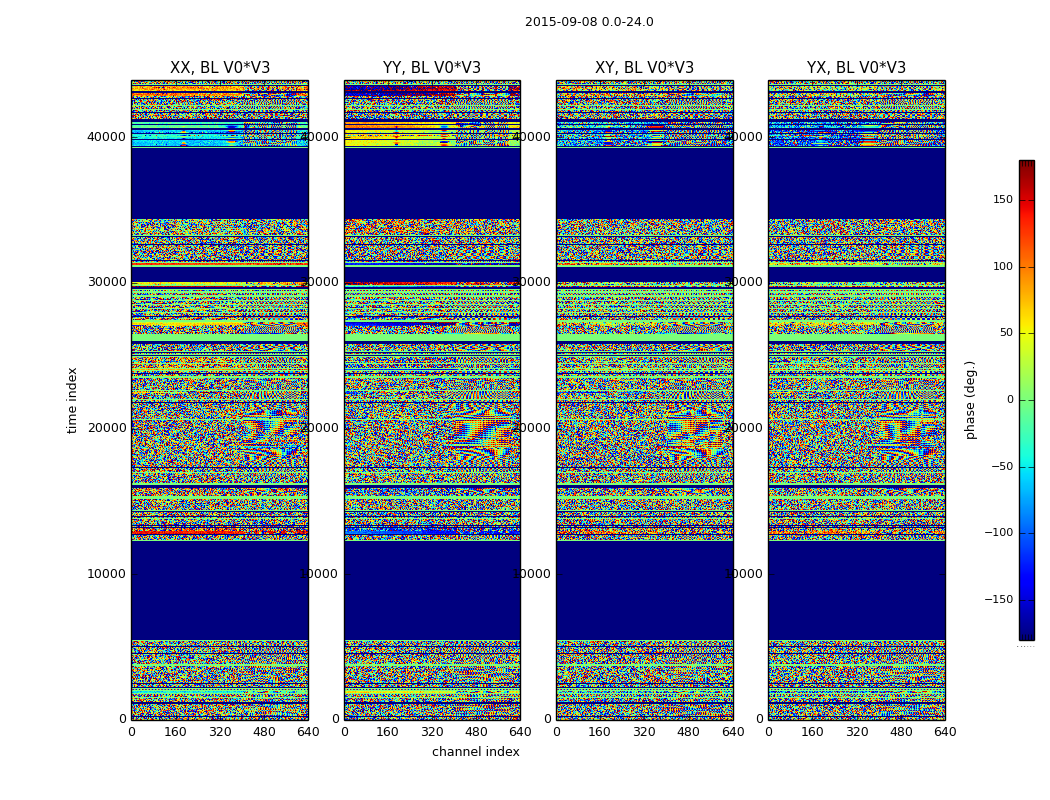The image size is (1050, 800).
Task: Click the figure title '2015-09-08 0.0-24.0'
Action: tap(589, 22)
